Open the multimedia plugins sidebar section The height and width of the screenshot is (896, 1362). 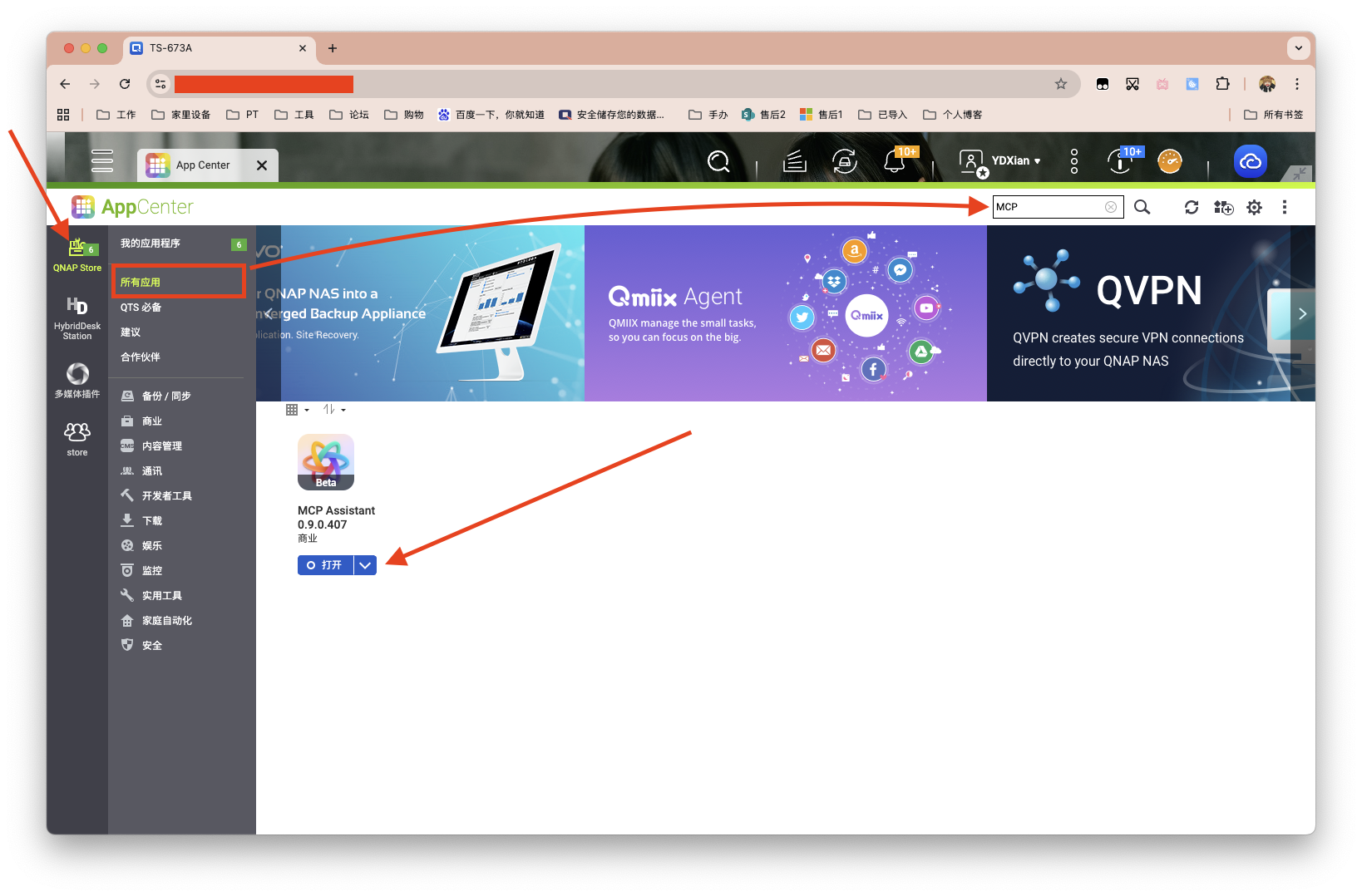(77, 380)
